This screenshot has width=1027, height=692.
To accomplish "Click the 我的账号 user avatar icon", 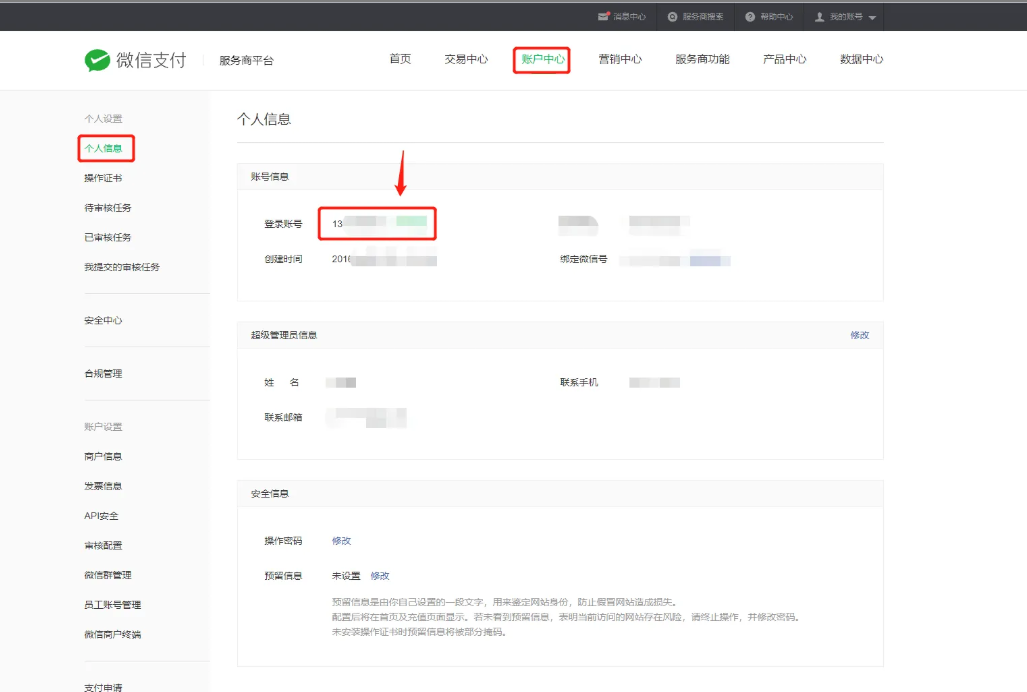I will click(820, 17).
